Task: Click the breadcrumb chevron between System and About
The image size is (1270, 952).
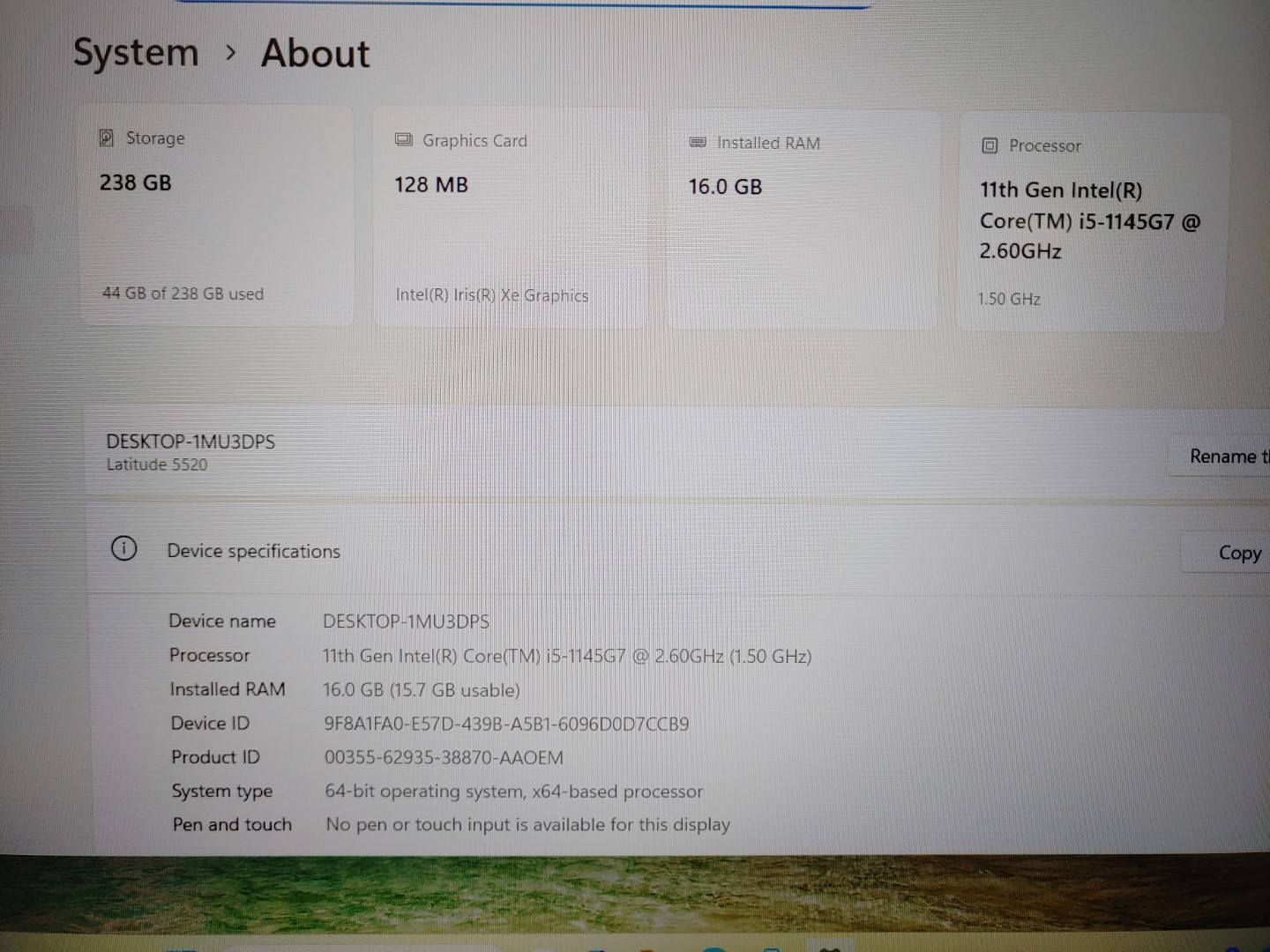Action: click(x=231, y=53)
